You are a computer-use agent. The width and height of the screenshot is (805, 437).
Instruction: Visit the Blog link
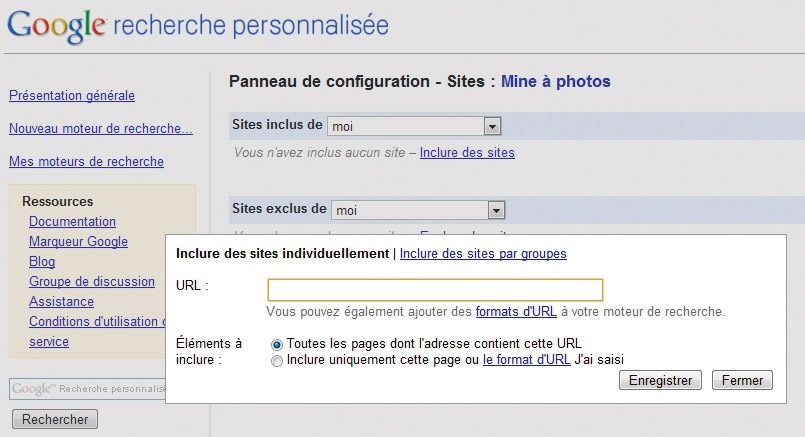[x=42, y=262]
